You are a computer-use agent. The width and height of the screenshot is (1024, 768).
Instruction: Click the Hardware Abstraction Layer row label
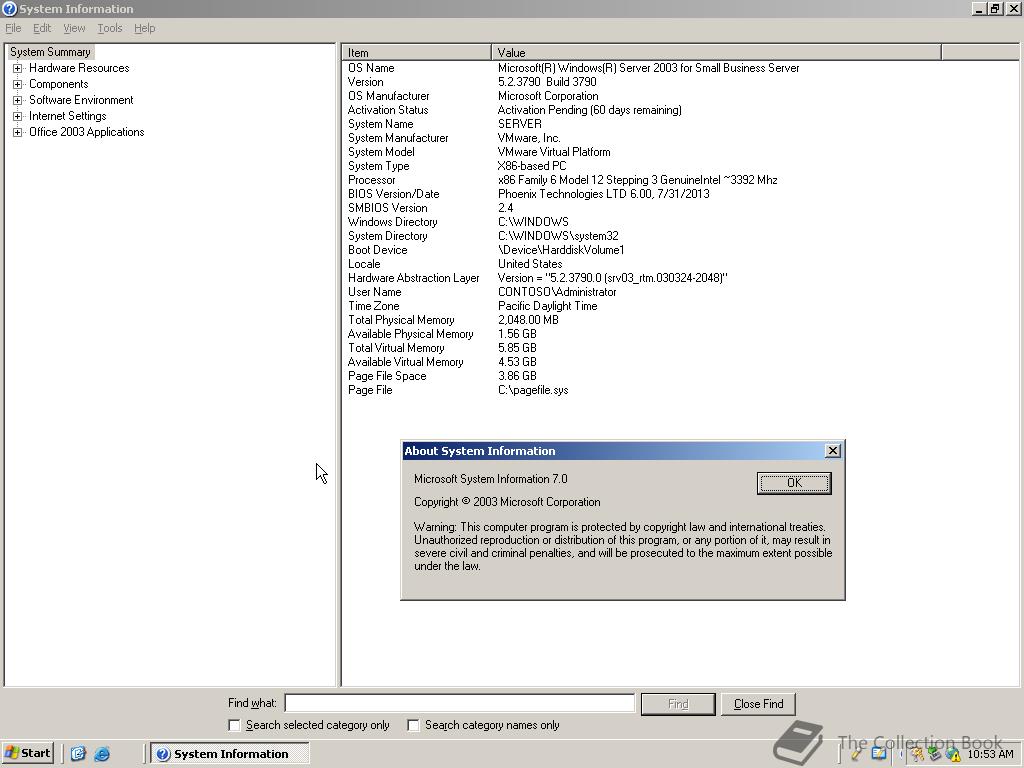pos(413,278)
